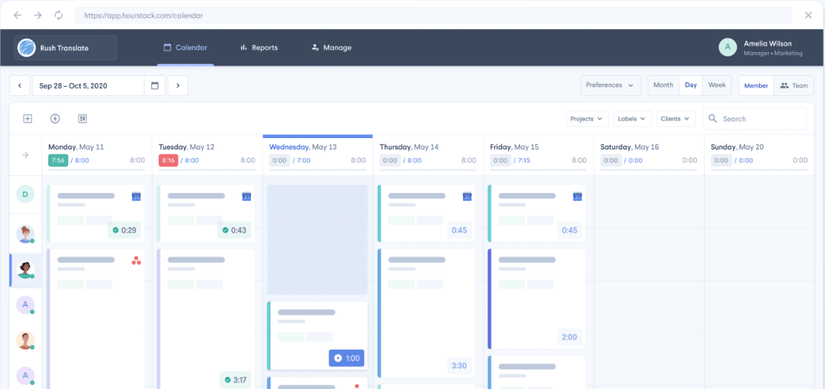The image size is (825, 389).
Task: Open the Reports tab
Action: pyautogui.click(x=259, y=47)
